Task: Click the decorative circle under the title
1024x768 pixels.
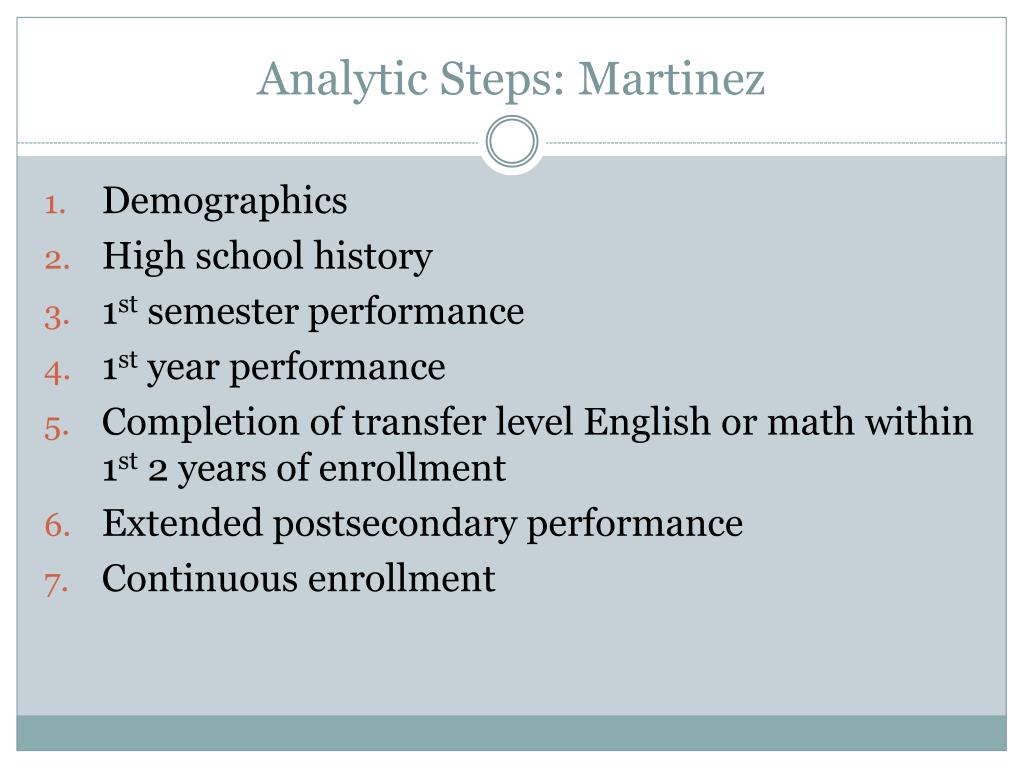Action: pos(512,141)
